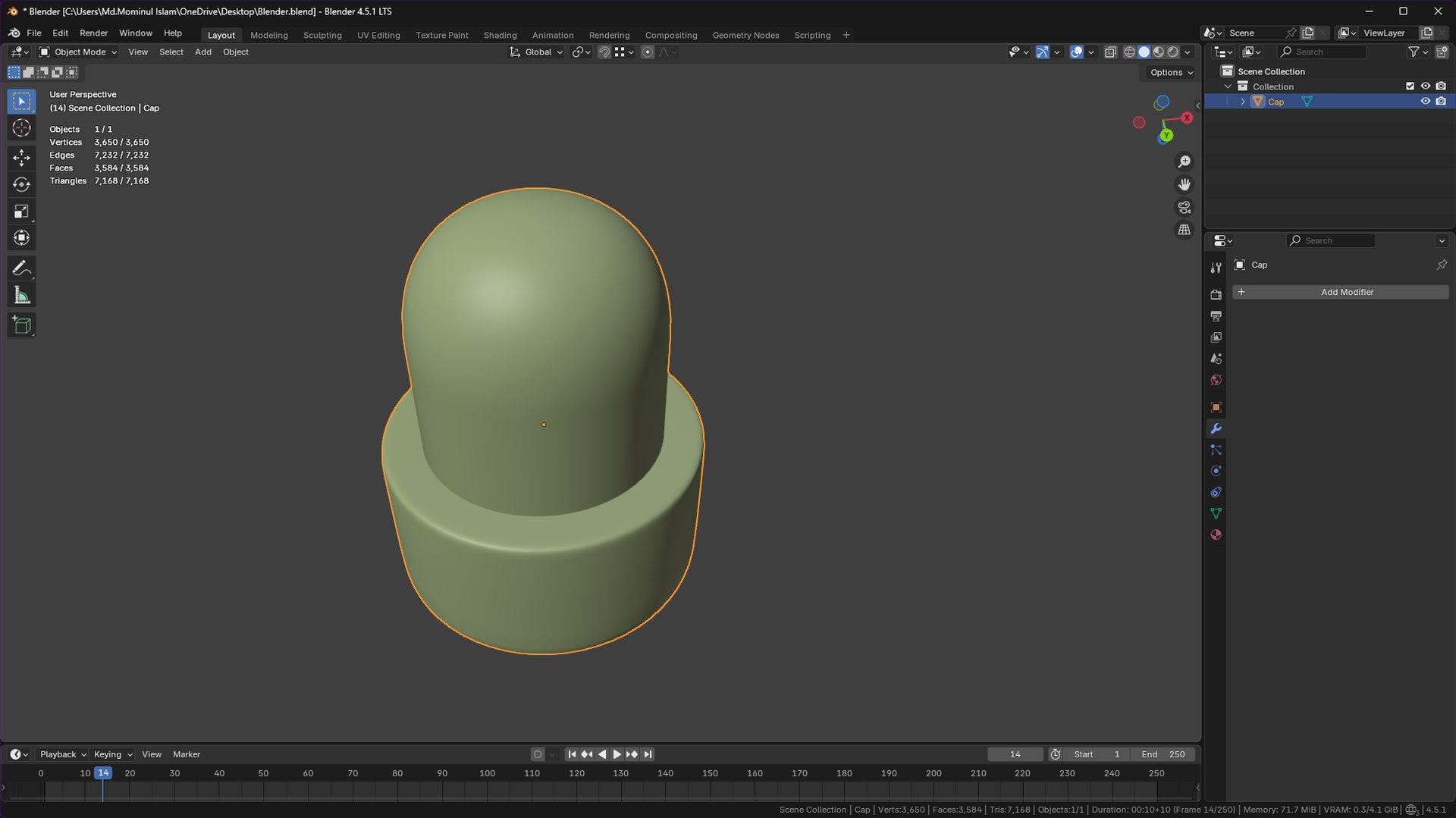Open the Render menu
The image size is (1456, 818).
[93, 33]
